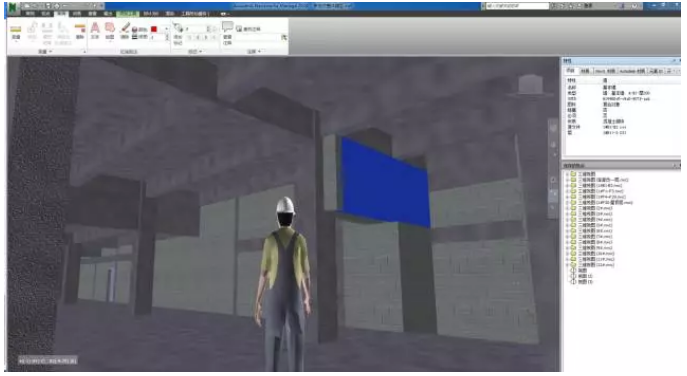Open the Revit material tab in Properties
Image resolution: width=687 pixels, height=376 pixels.
pos(605,71)
